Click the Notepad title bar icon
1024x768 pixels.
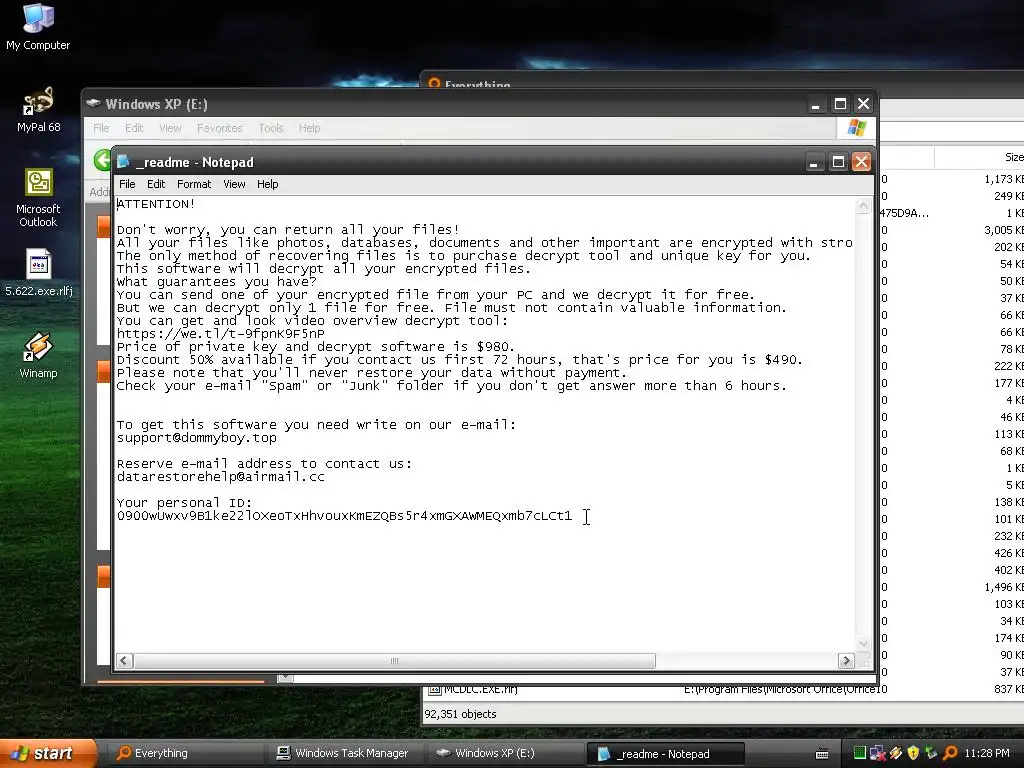click(x=123, y=161)
